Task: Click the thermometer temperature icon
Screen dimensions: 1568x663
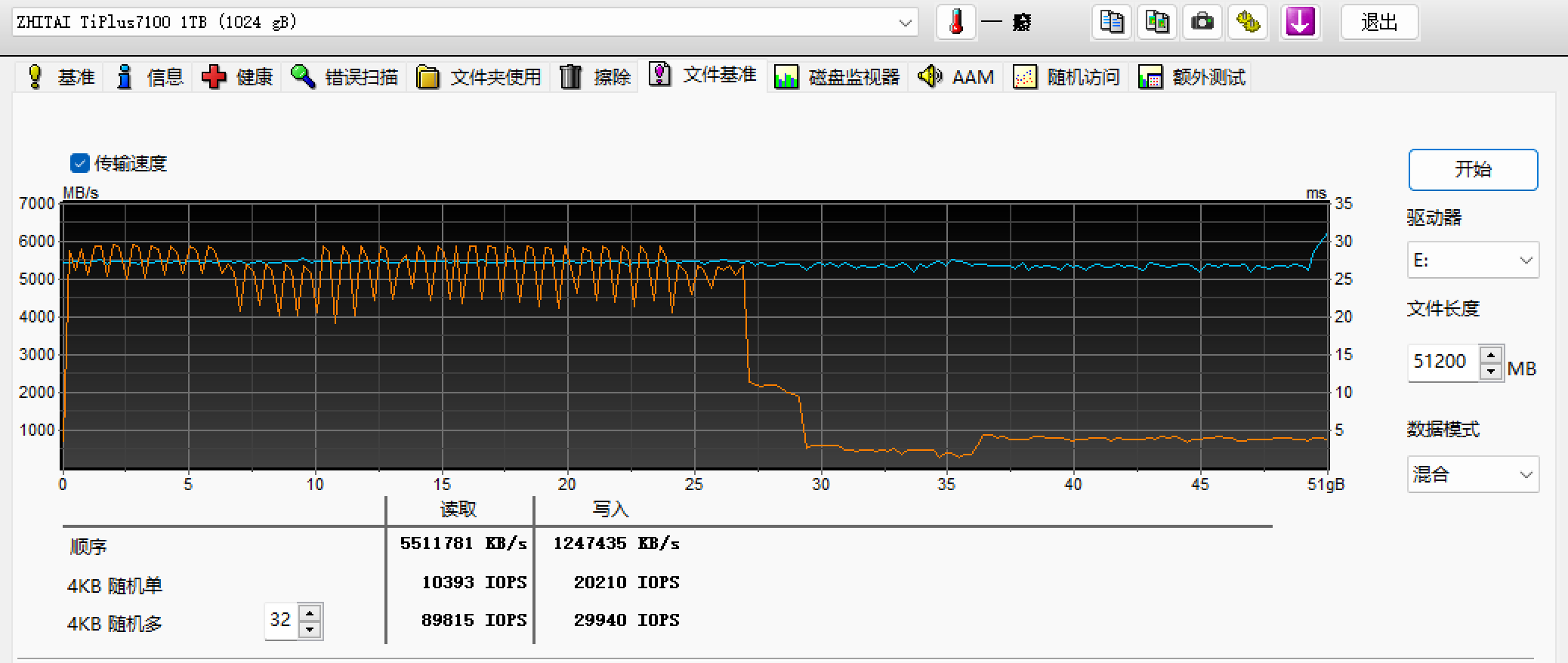Action: click(955, 22)
